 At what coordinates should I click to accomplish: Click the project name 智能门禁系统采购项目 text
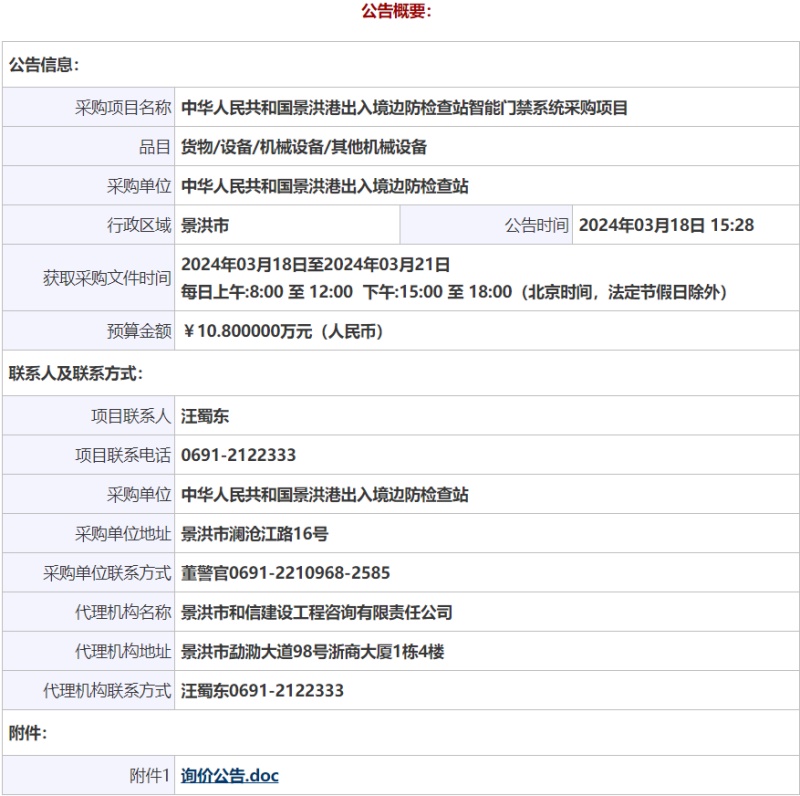tap(404, 108)
